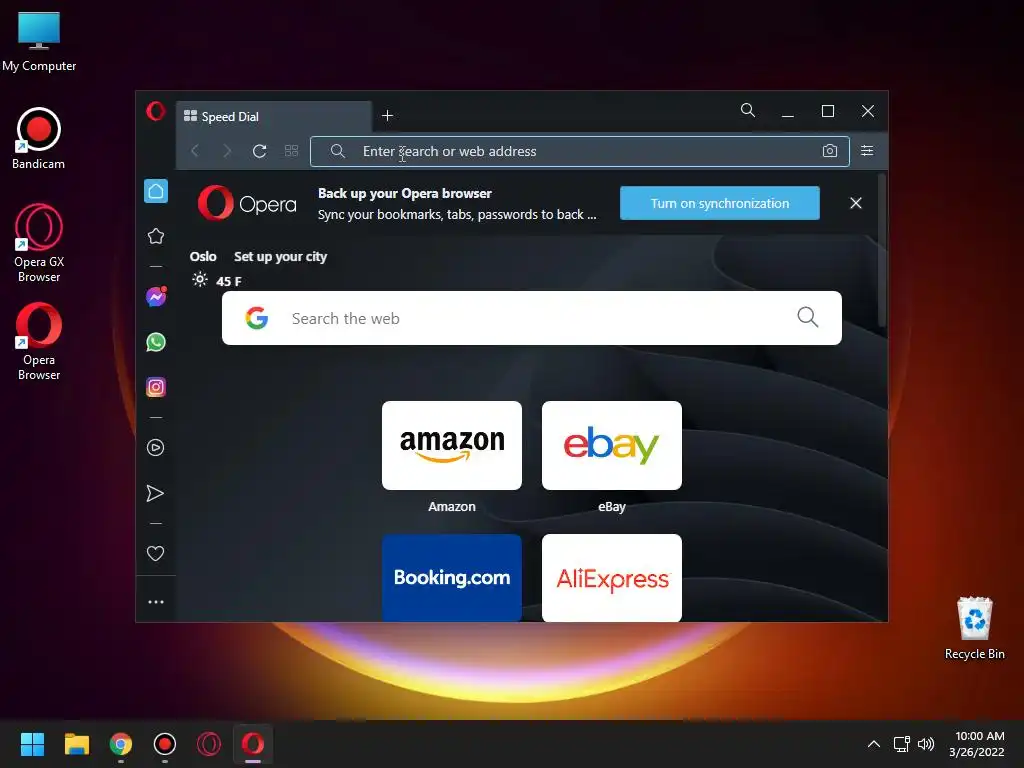The image size is (1024, 768).
Task: Open Instagram in the sidebar
Action: [155, 387]
